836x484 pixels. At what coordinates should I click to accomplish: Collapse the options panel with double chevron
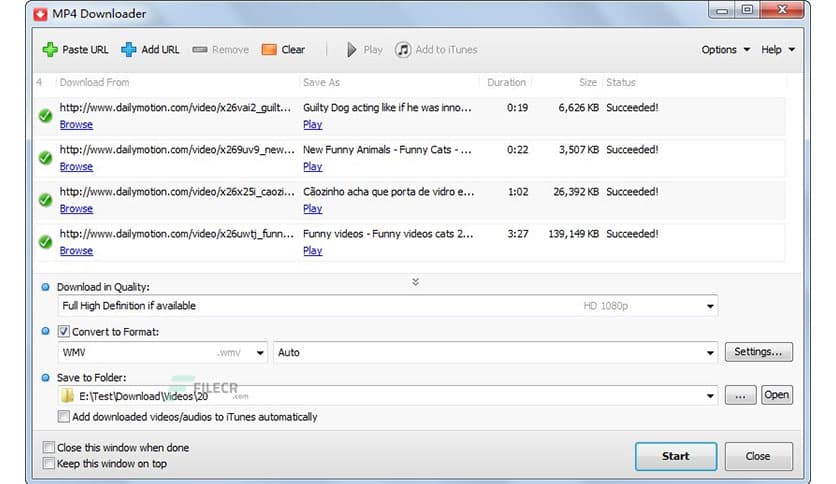pyautogui.click(x=415, y=281)
